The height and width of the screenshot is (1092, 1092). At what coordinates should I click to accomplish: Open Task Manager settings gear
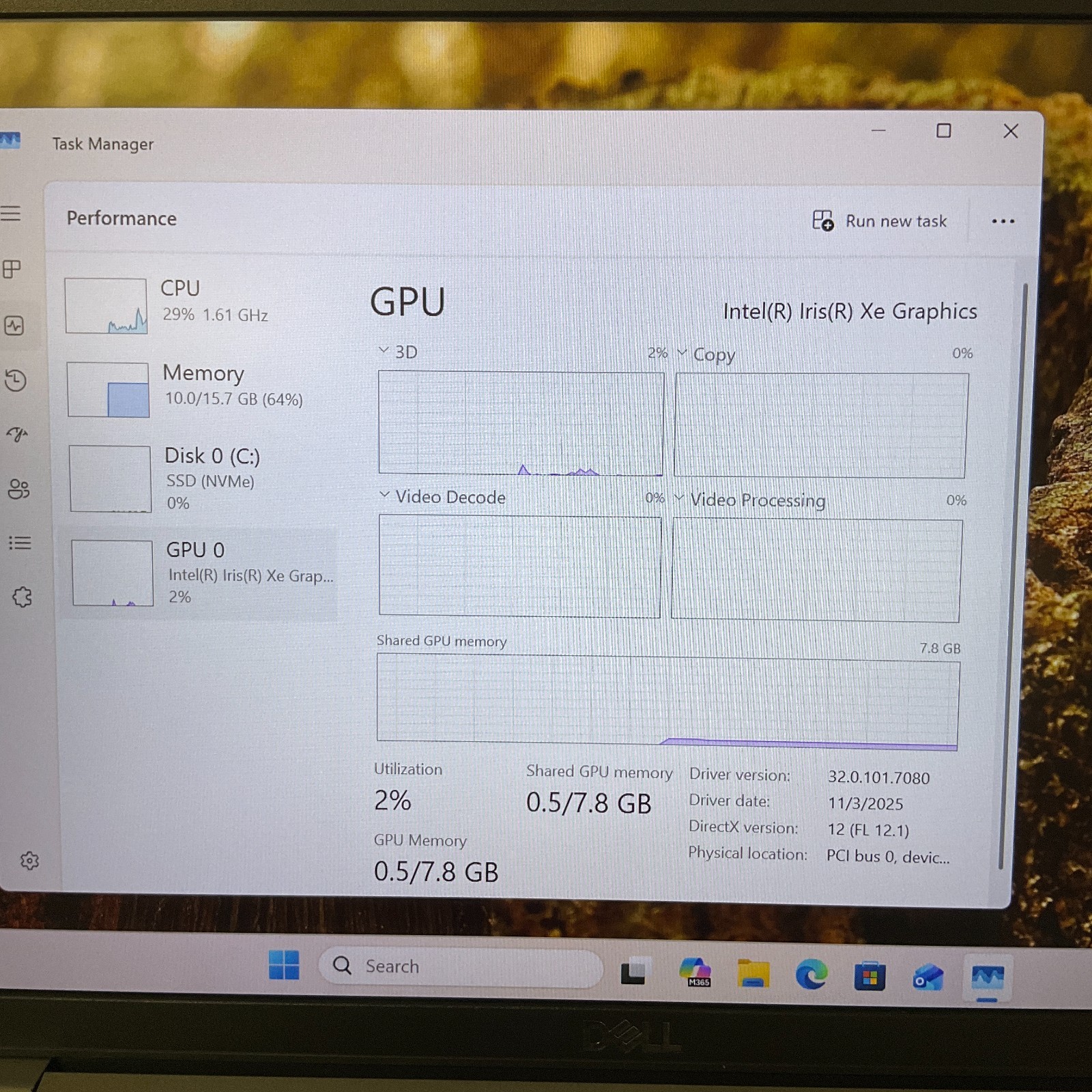point(29,861)
